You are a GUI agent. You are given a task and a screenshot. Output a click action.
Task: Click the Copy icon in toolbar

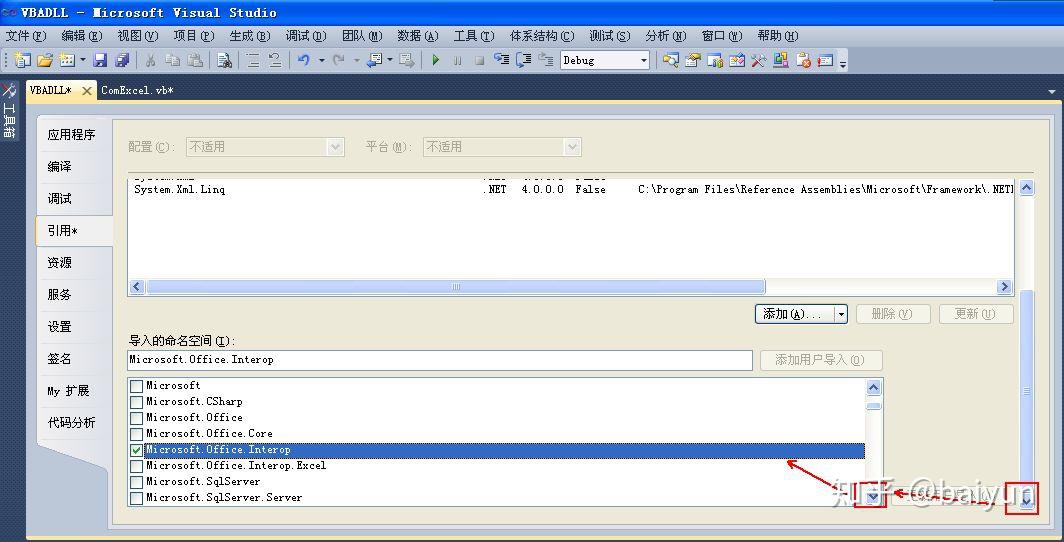coord(172,60)
